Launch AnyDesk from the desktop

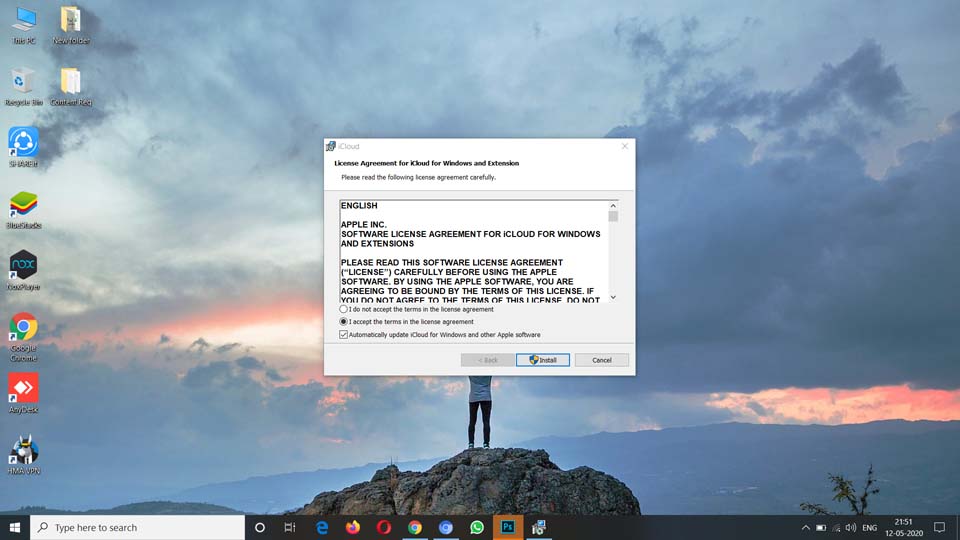click(x=23, y=394)
